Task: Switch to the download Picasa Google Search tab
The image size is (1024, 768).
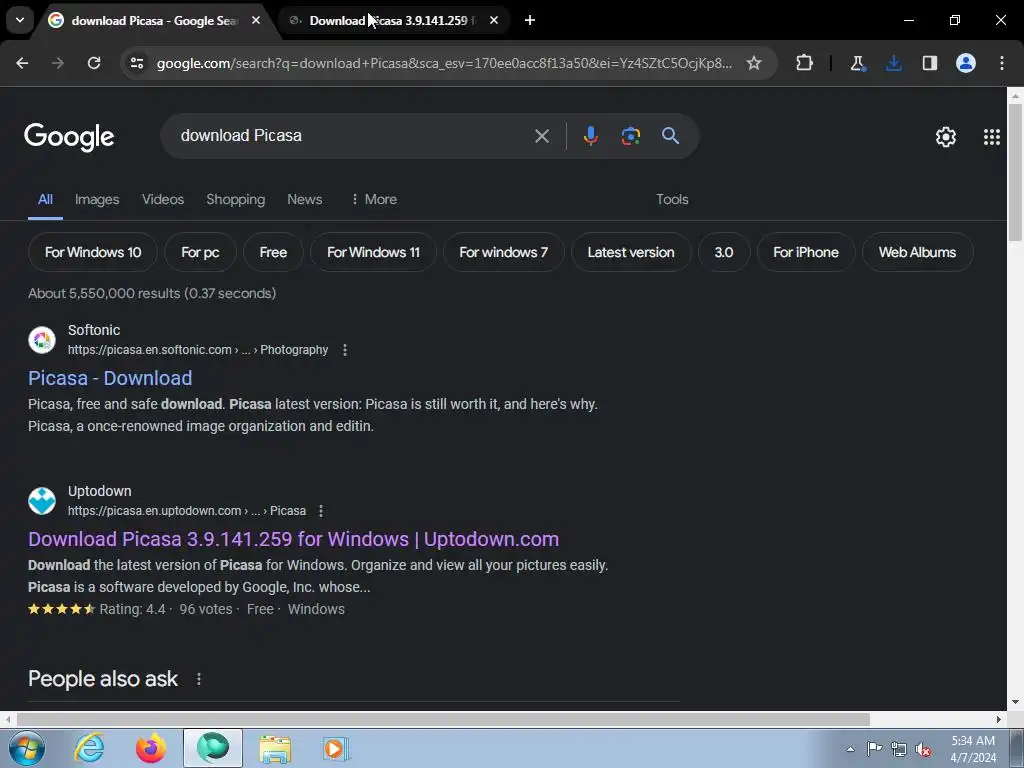Action: 154,20
